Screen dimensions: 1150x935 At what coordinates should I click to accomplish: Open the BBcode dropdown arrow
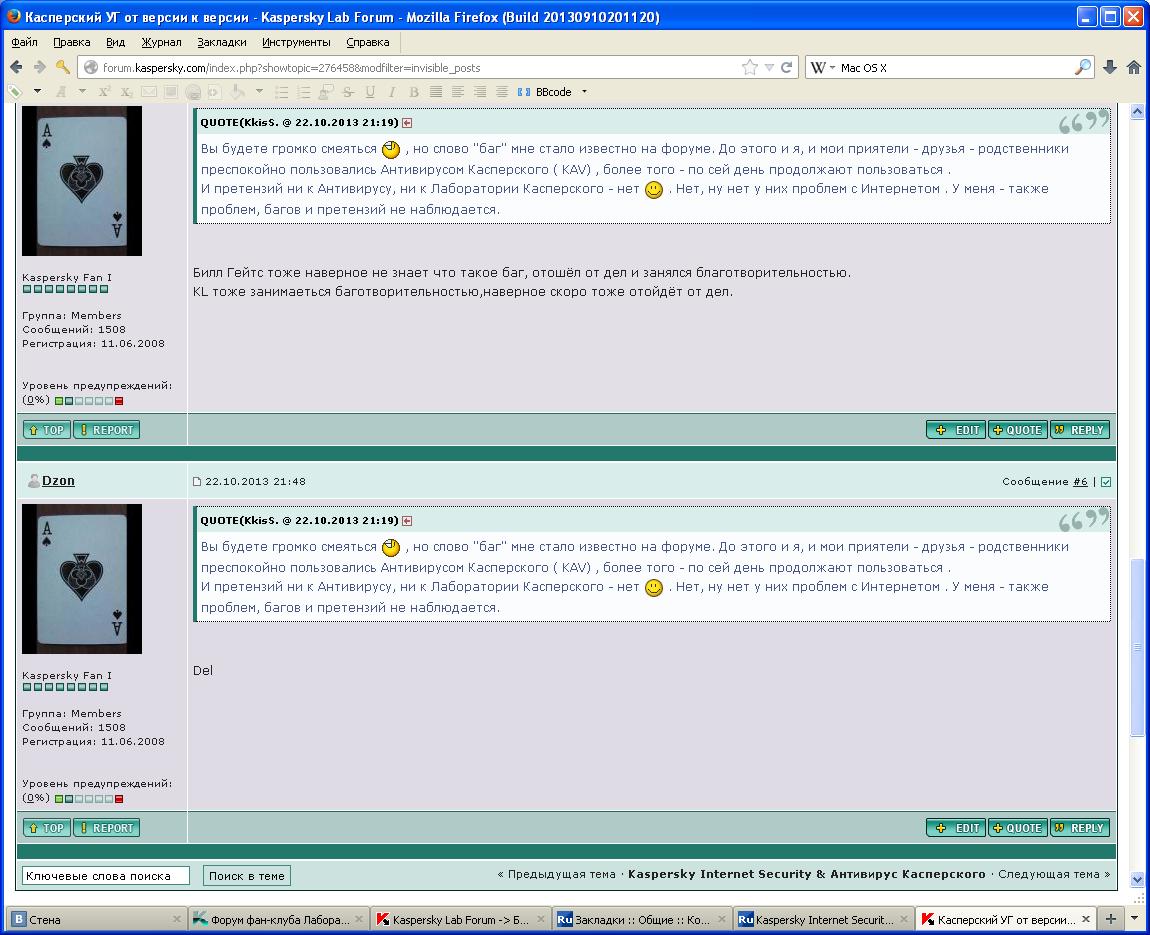tap(585, 92)
